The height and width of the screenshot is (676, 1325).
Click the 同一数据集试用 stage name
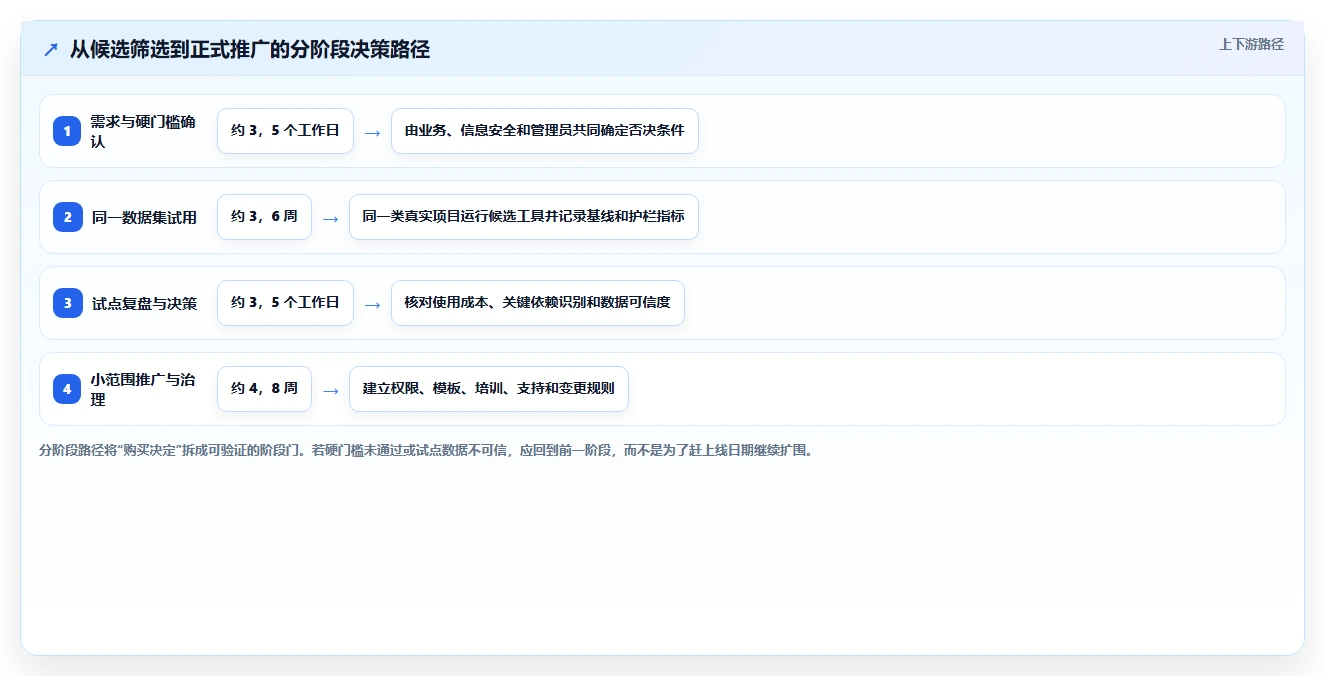coord(144,217)
